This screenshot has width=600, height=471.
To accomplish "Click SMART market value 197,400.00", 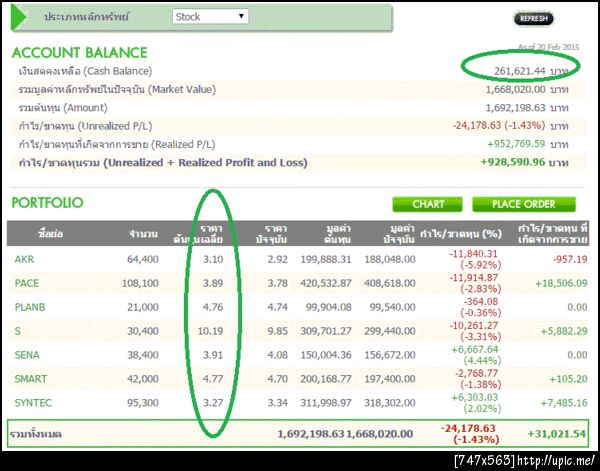I will (390, 379).
